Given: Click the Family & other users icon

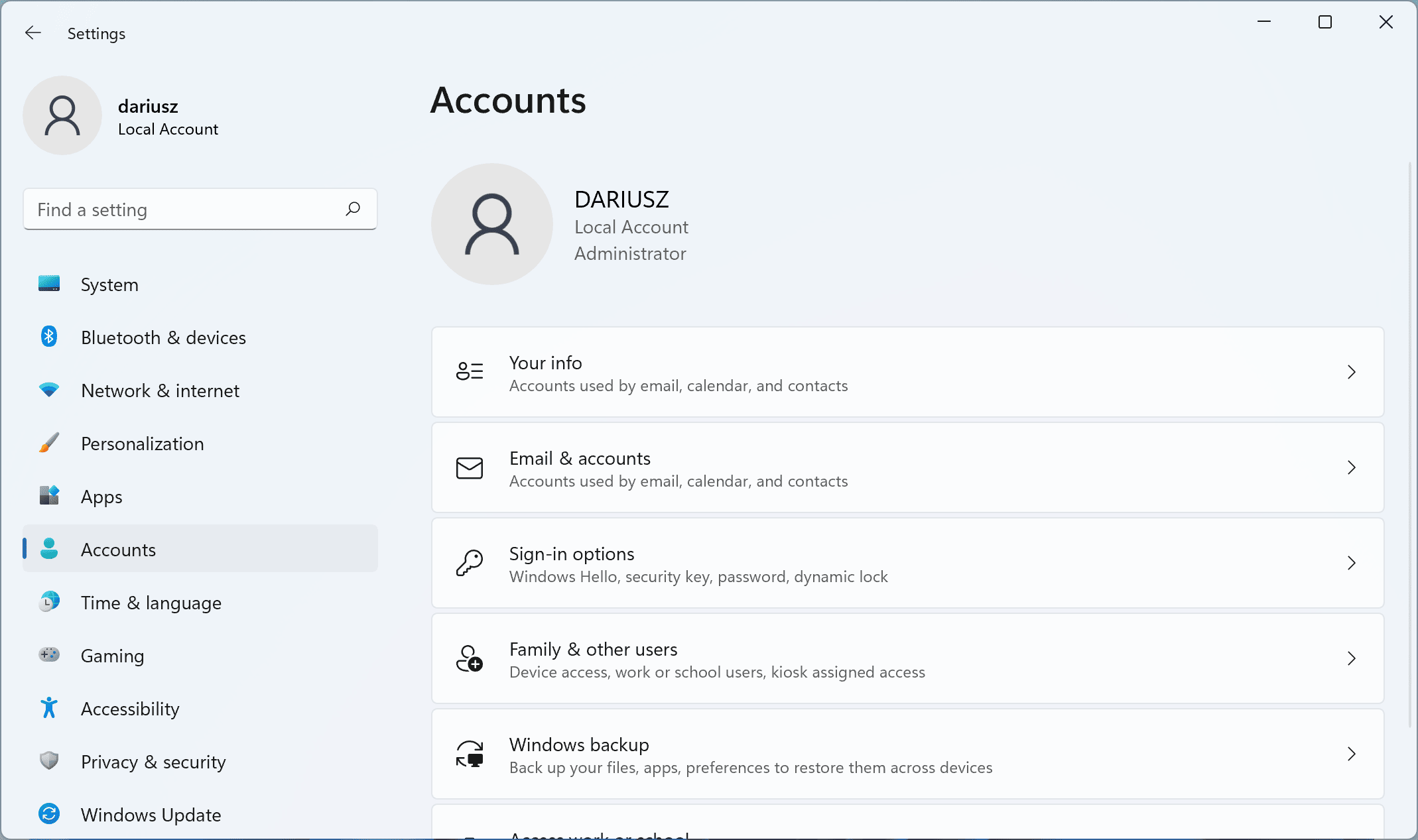Looking at the screenshot, I should [470, 658].
